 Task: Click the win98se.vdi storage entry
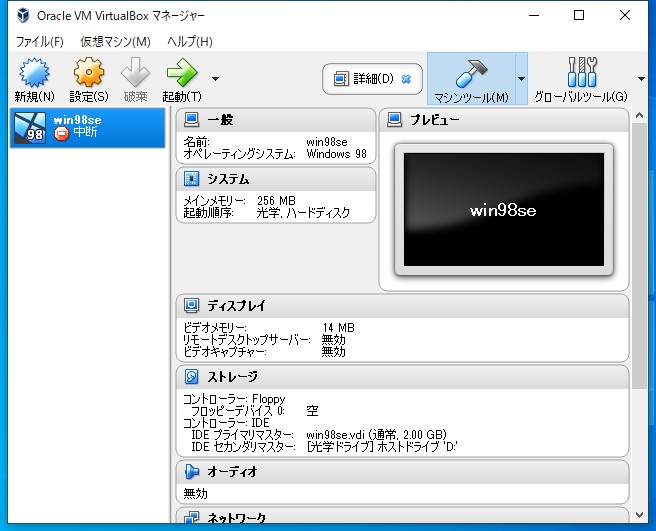coord(377,434)
